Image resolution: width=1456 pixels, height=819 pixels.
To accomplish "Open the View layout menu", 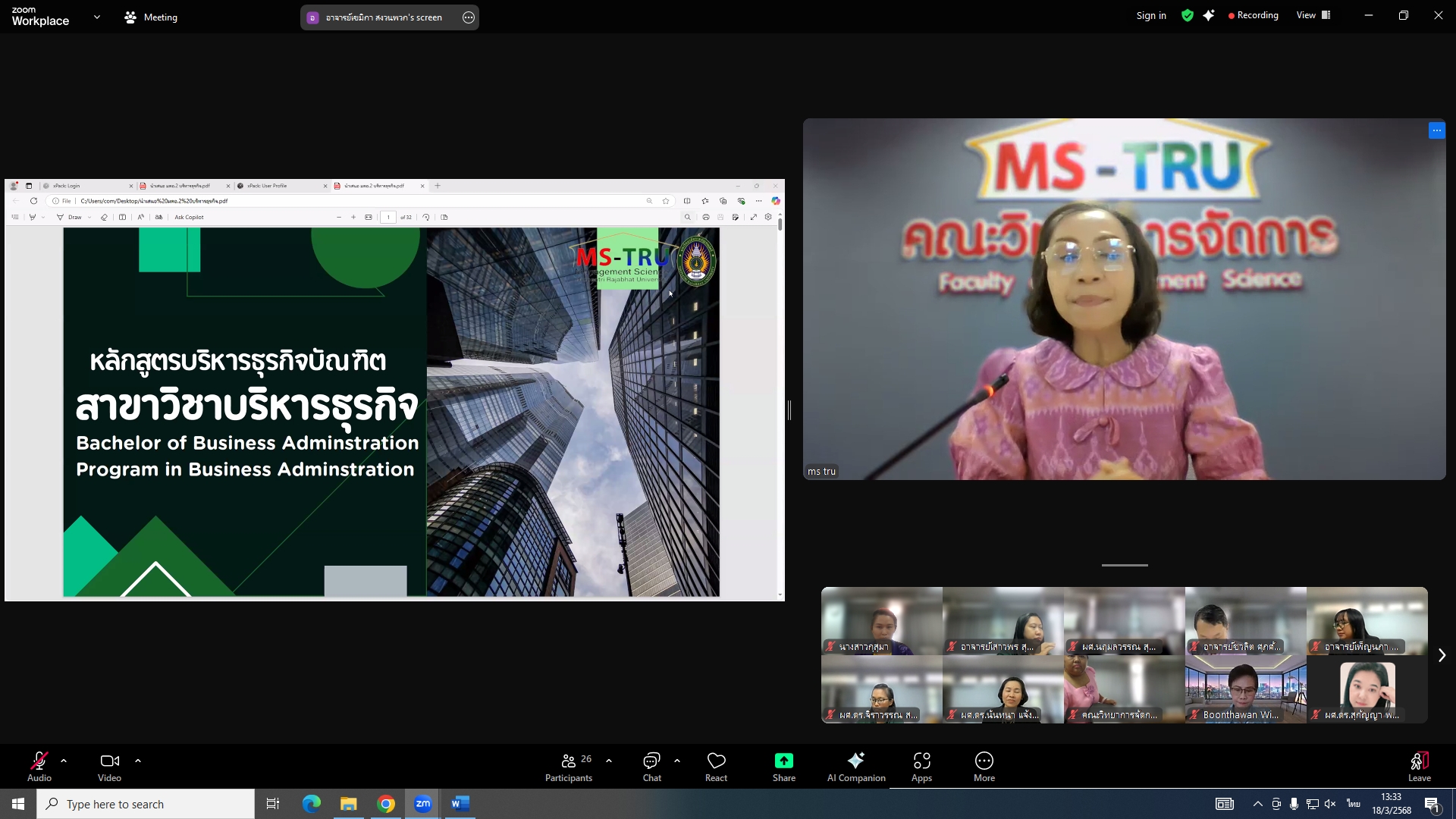I will coord(1313,15).
